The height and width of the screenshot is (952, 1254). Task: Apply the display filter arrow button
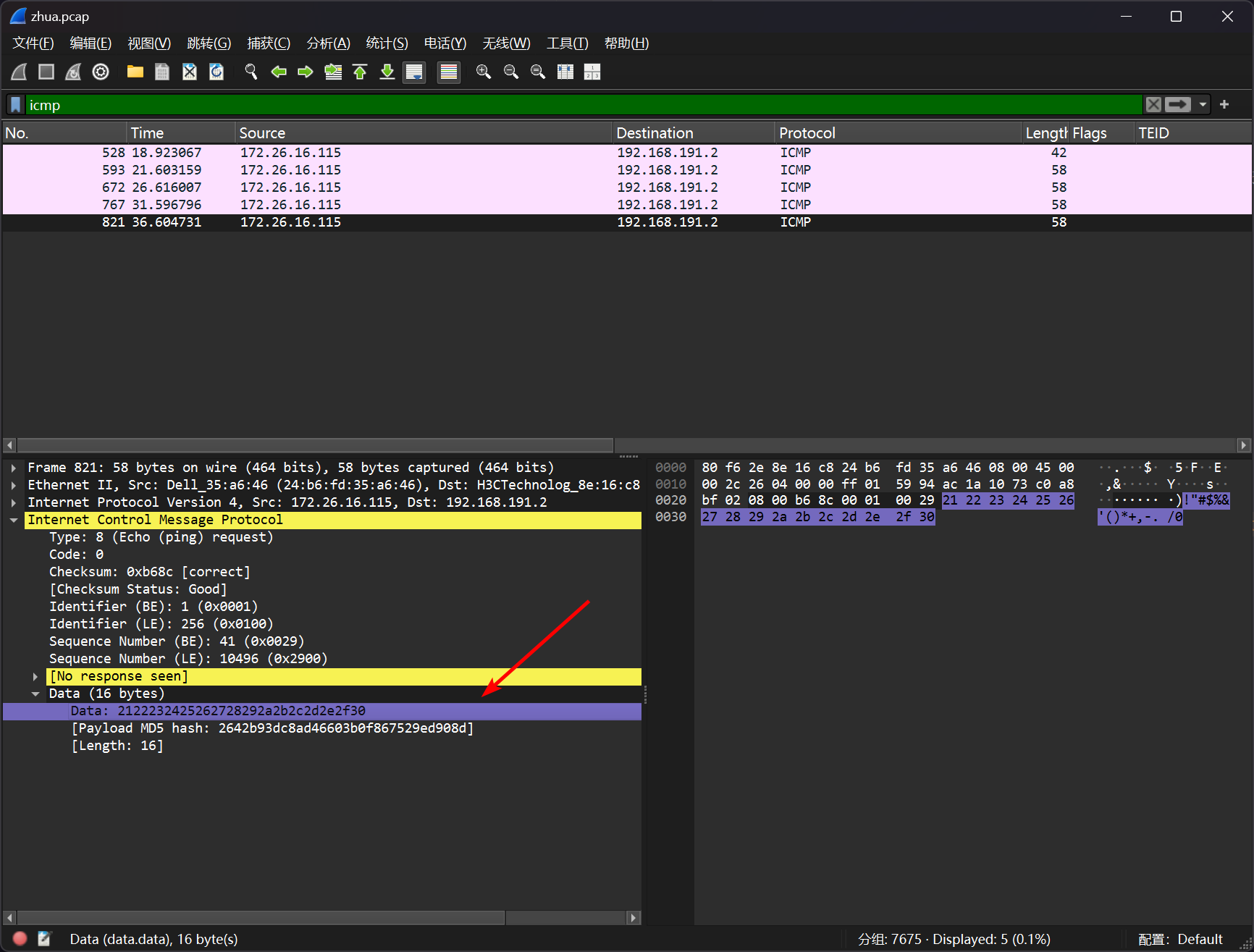coord(1177,105)
